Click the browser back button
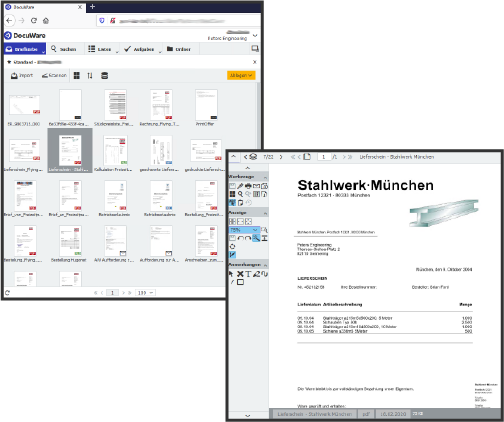Screen dimensions: 504x422 coord(9,21)
